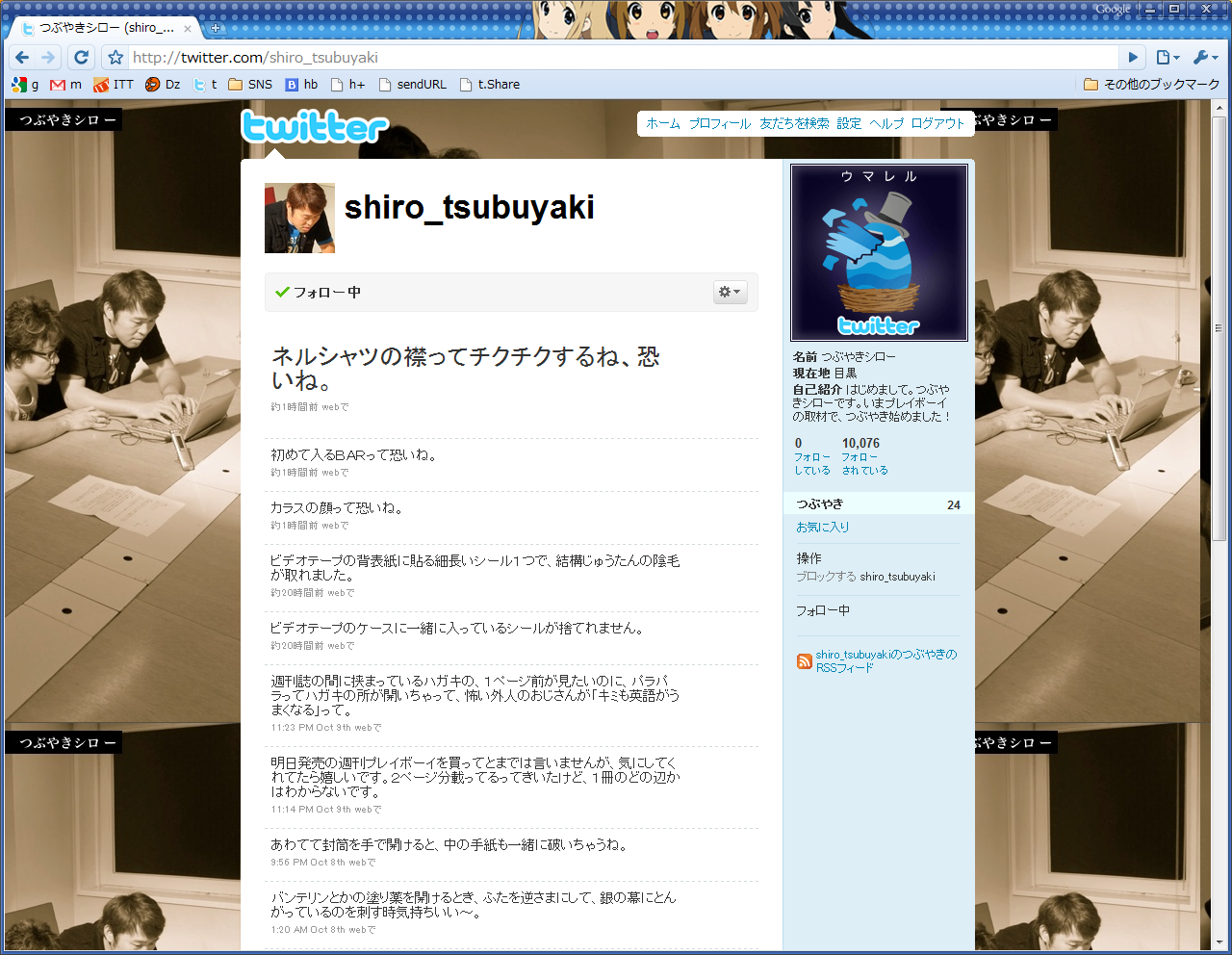Open the sendURL bookmarklet
The image size is (1232, 955).
pos(413,85)
